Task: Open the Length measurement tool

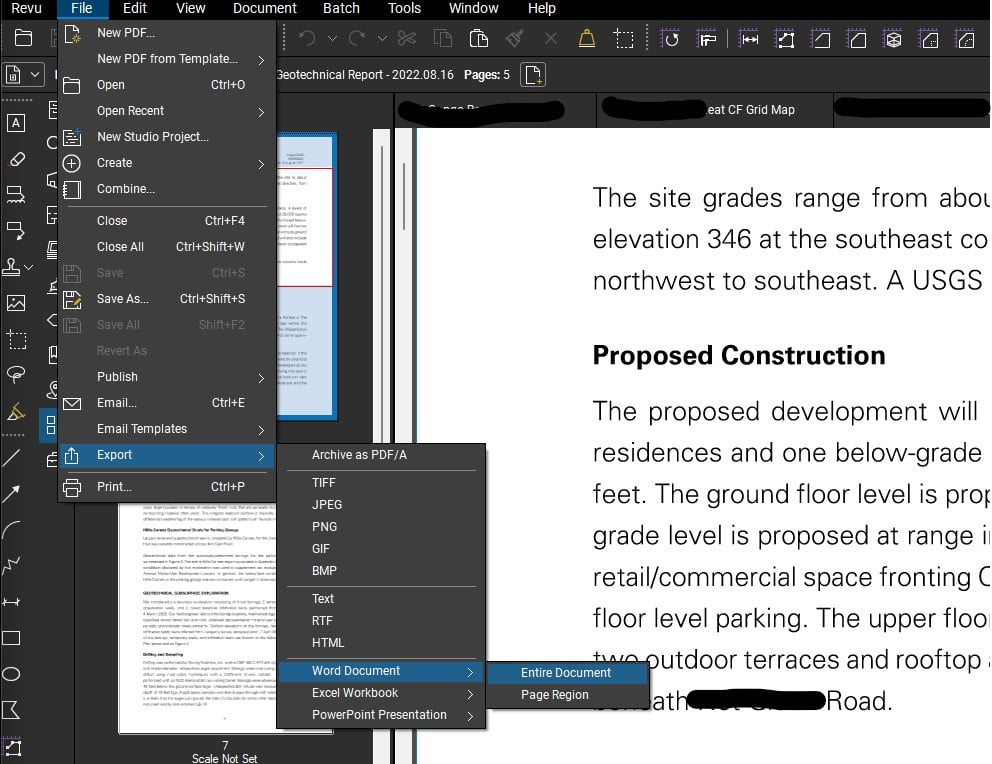Action: click(750, 40)
